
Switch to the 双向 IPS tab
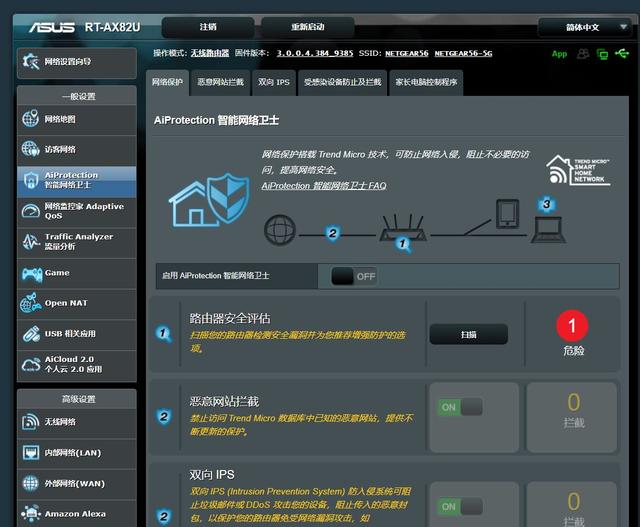(274, 82)
